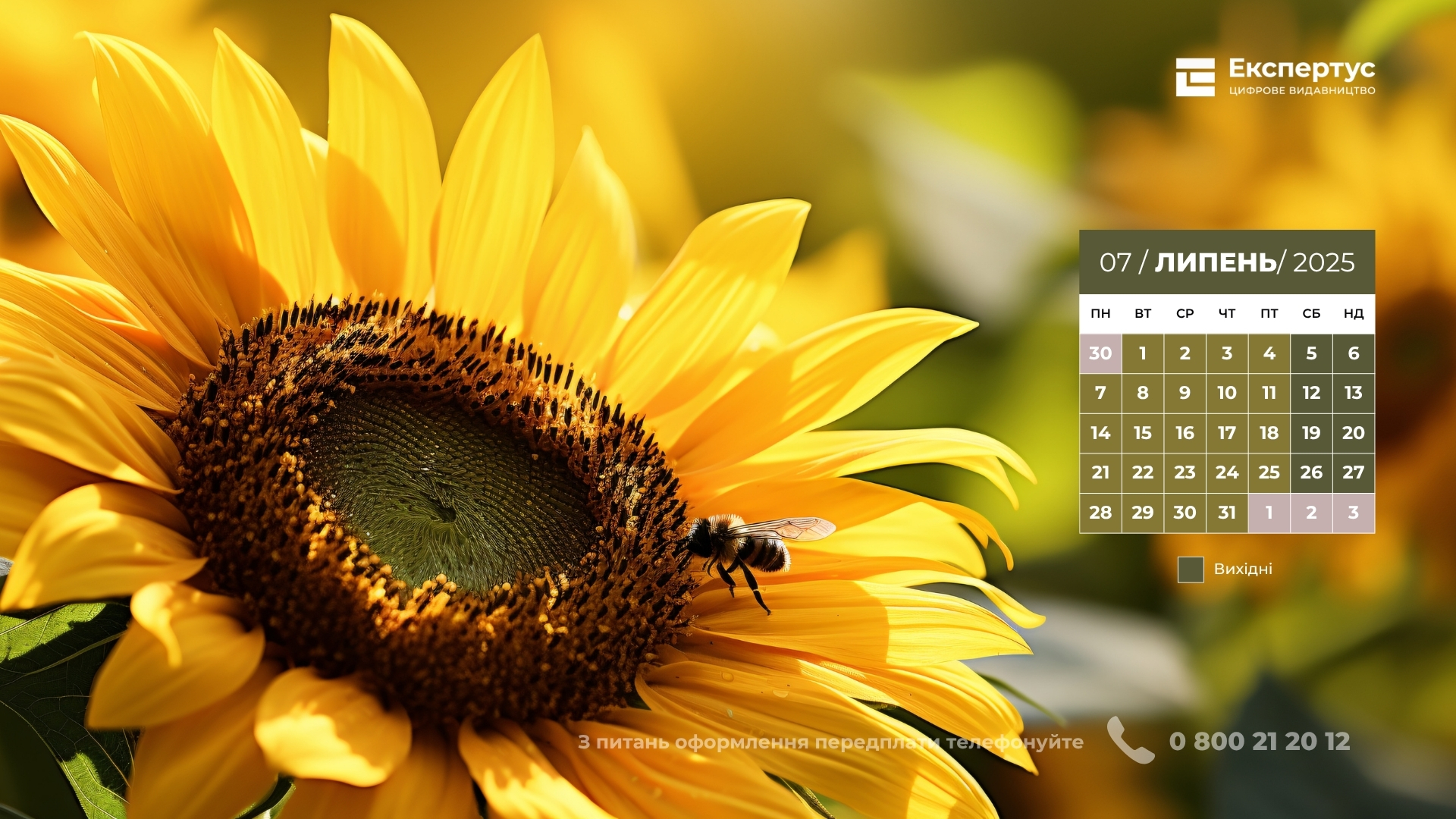Select date 29 in the calendar
This screenshot has width=1456, height=819.
[x=1143, y=513]
